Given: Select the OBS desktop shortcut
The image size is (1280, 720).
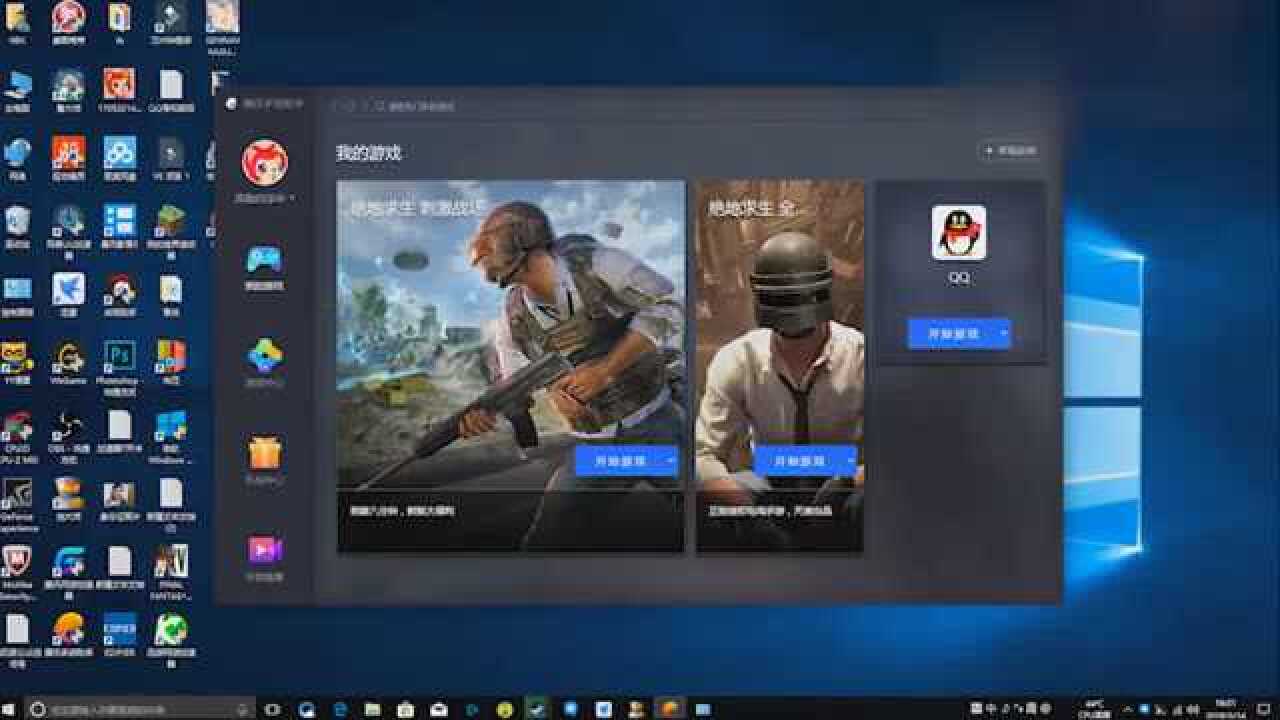Looking at the screenshot, I should [x=68, y=436].
